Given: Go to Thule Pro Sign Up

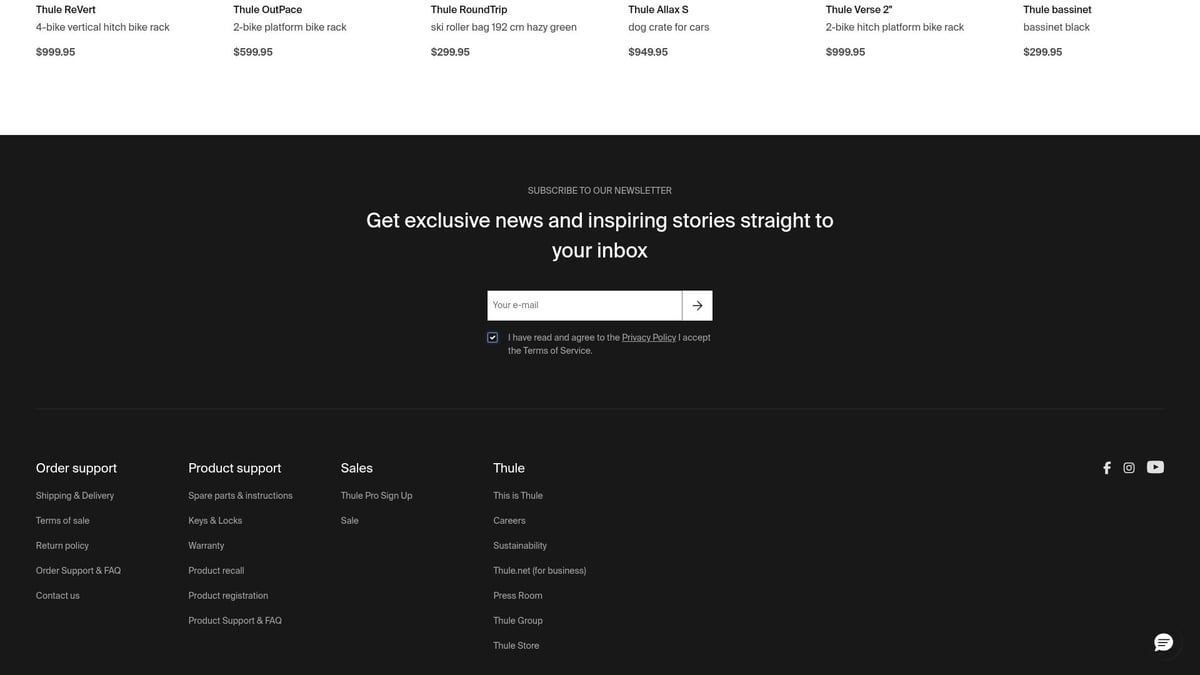Looking at the screenshot, I should [x=376, y=496].
